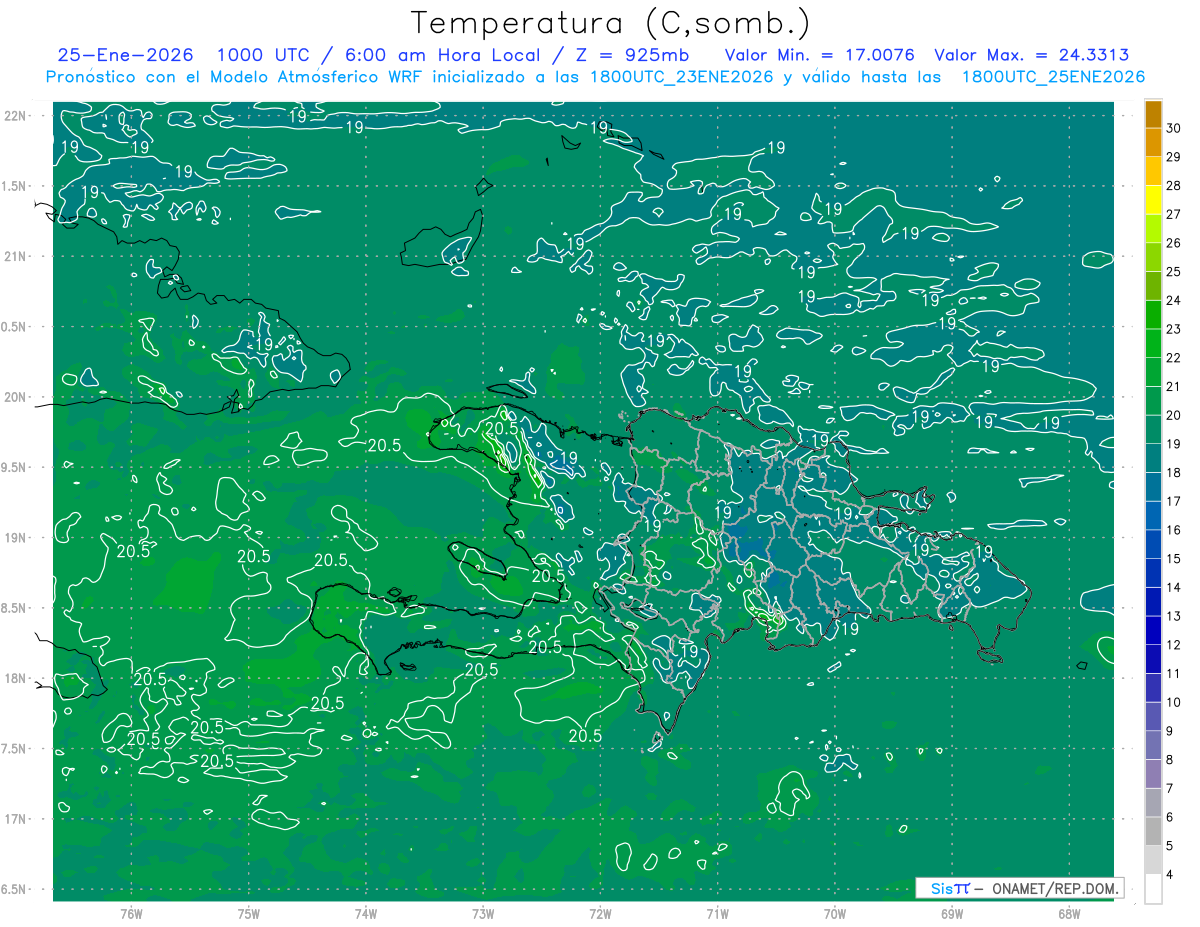Click the "70W" longitude axis label

click(835, 914)
